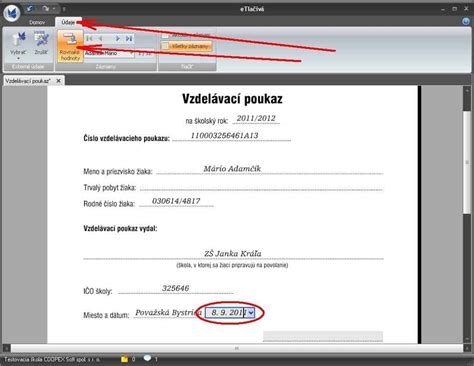This screenshot has width=474, height=366.
Task: Click the Vzdelávací poukaz vydal: label
Action: (120, 229)
